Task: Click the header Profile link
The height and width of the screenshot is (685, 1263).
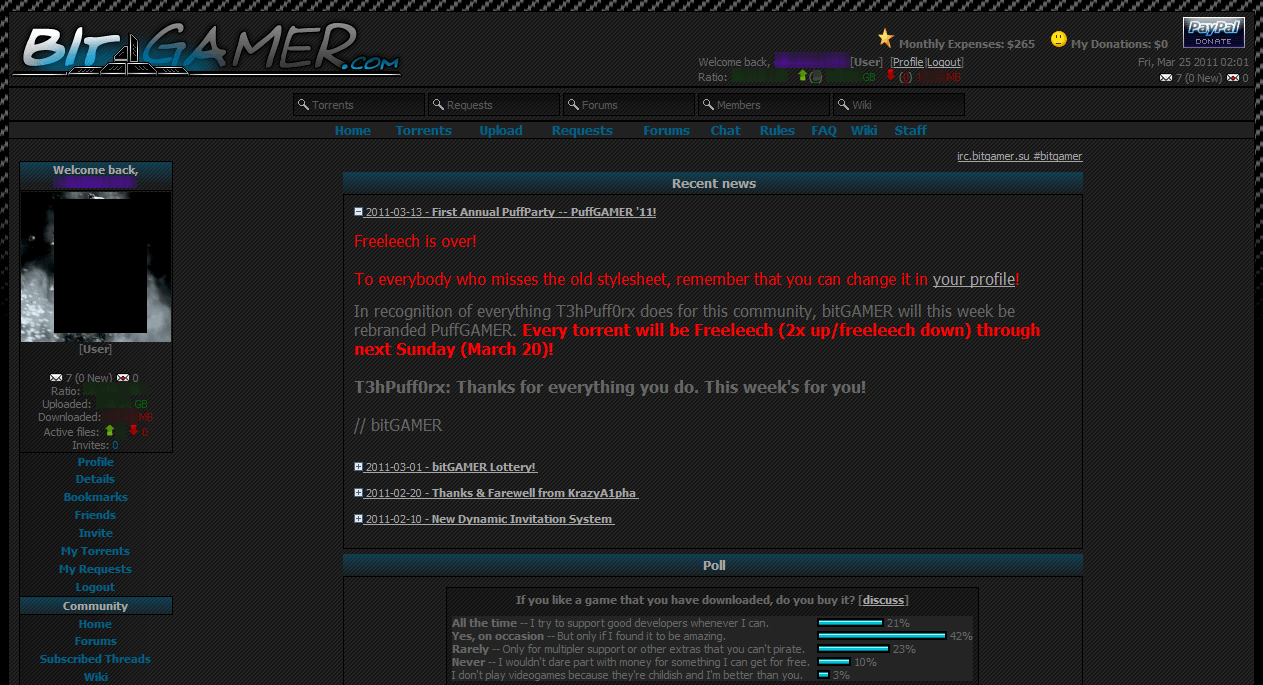Action: click(908, 62)
